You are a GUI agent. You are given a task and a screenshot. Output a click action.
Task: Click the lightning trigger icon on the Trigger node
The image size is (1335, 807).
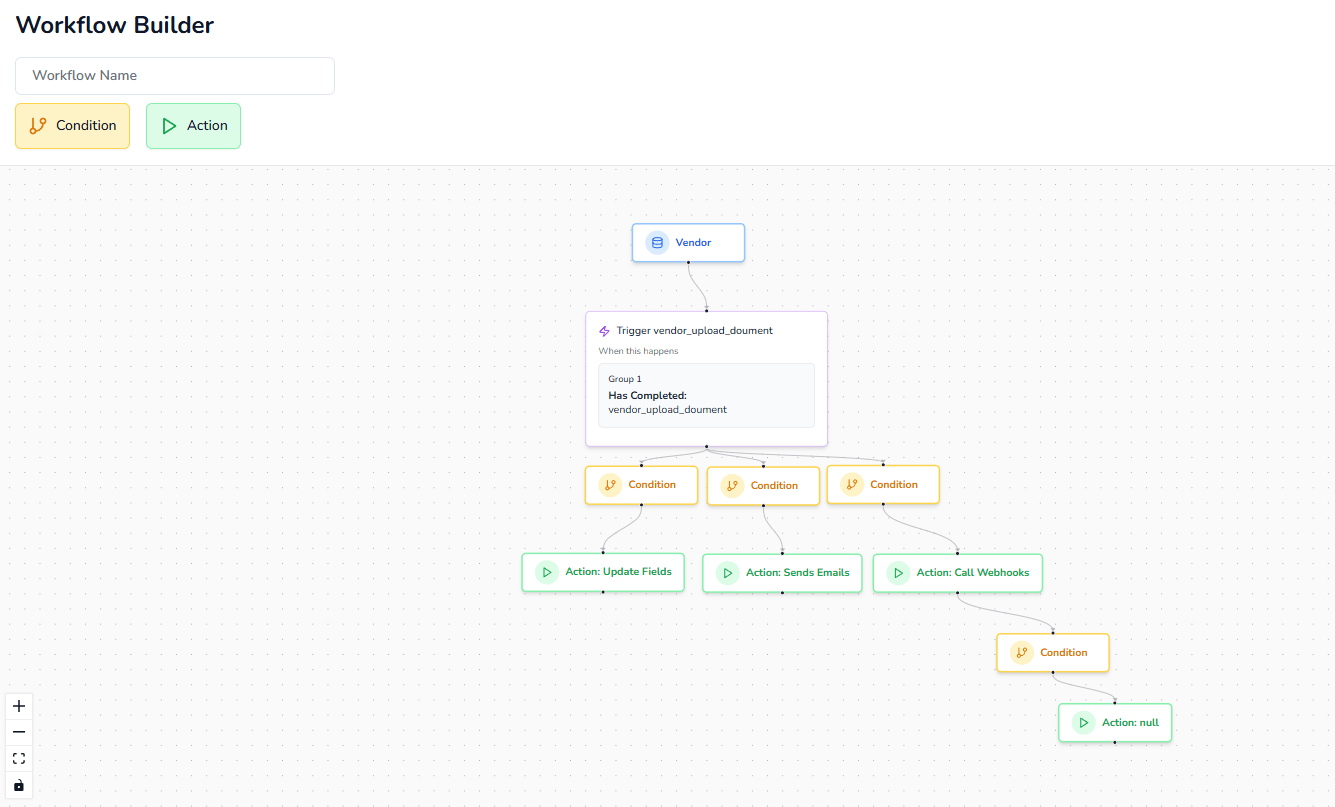[604, 330]
